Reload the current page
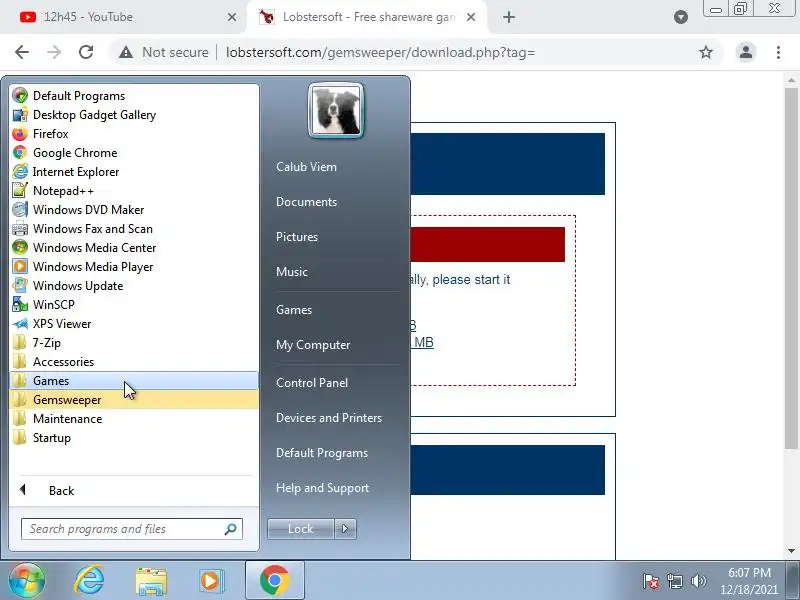800x600 pixels. click(86, 52)
